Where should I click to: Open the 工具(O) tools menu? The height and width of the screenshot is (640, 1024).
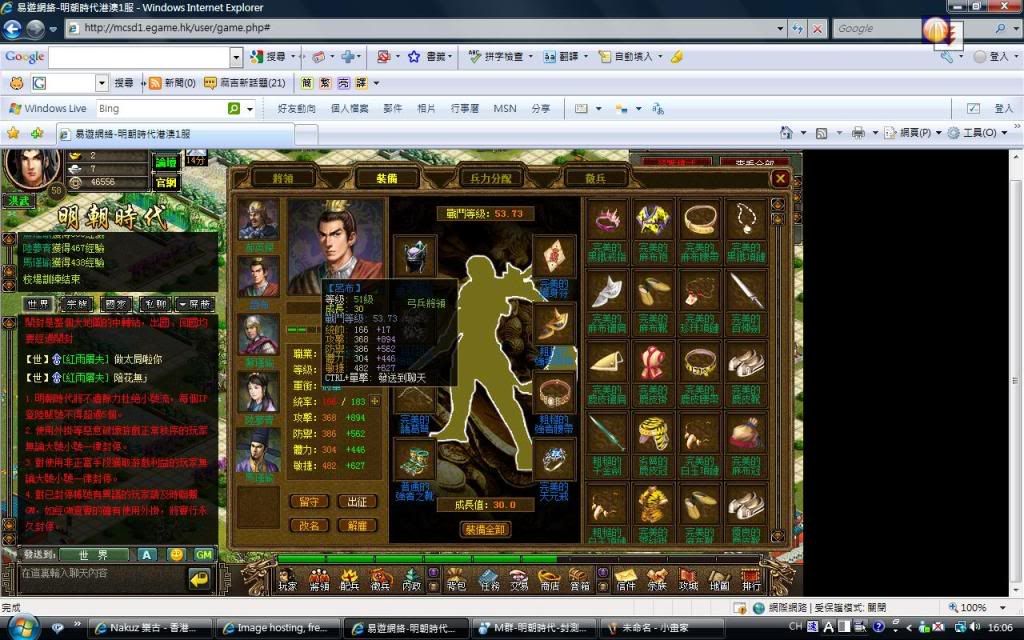click(978, 133)
